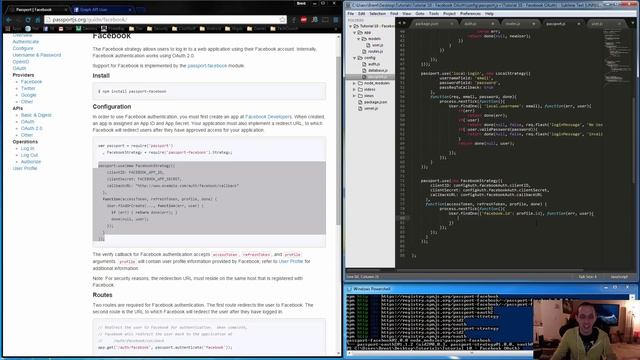Click the browser forward arrow
640x360 pixels.
coord(18,20)
